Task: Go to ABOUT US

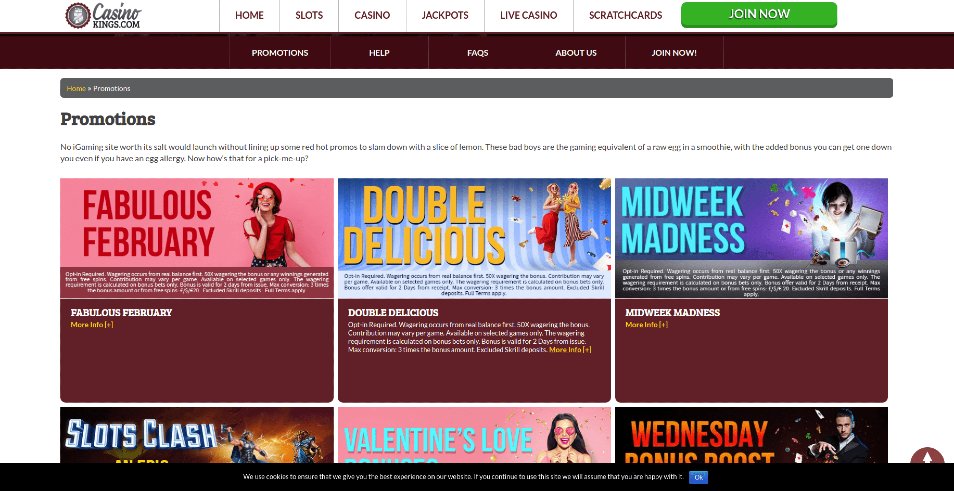Action: 576,52
